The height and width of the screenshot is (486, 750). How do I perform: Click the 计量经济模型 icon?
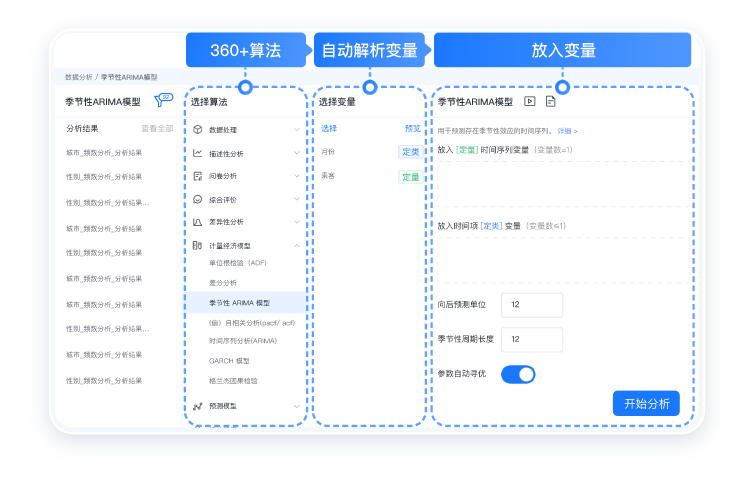pos(198,245)
